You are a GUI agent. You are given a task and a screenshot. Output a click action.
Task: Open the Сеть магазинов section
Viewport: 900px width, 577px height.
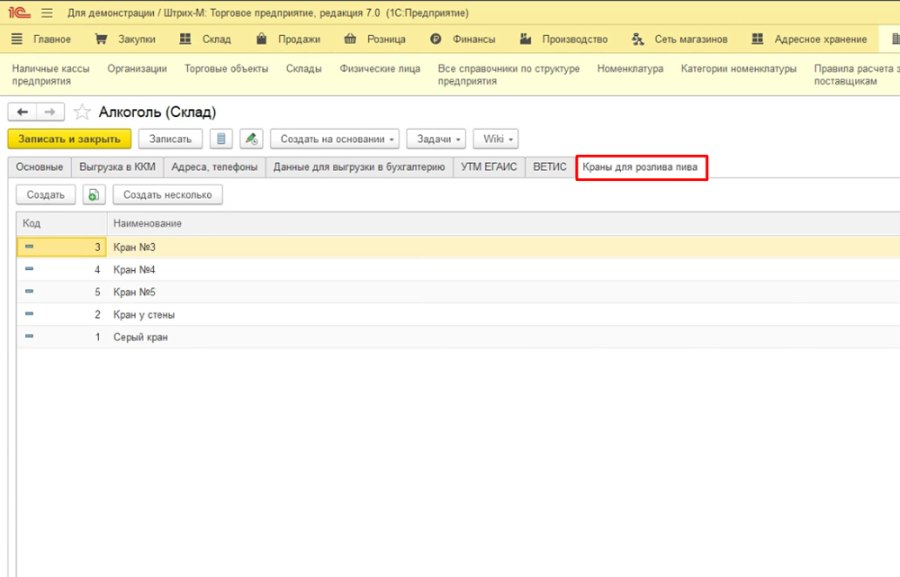680,39
